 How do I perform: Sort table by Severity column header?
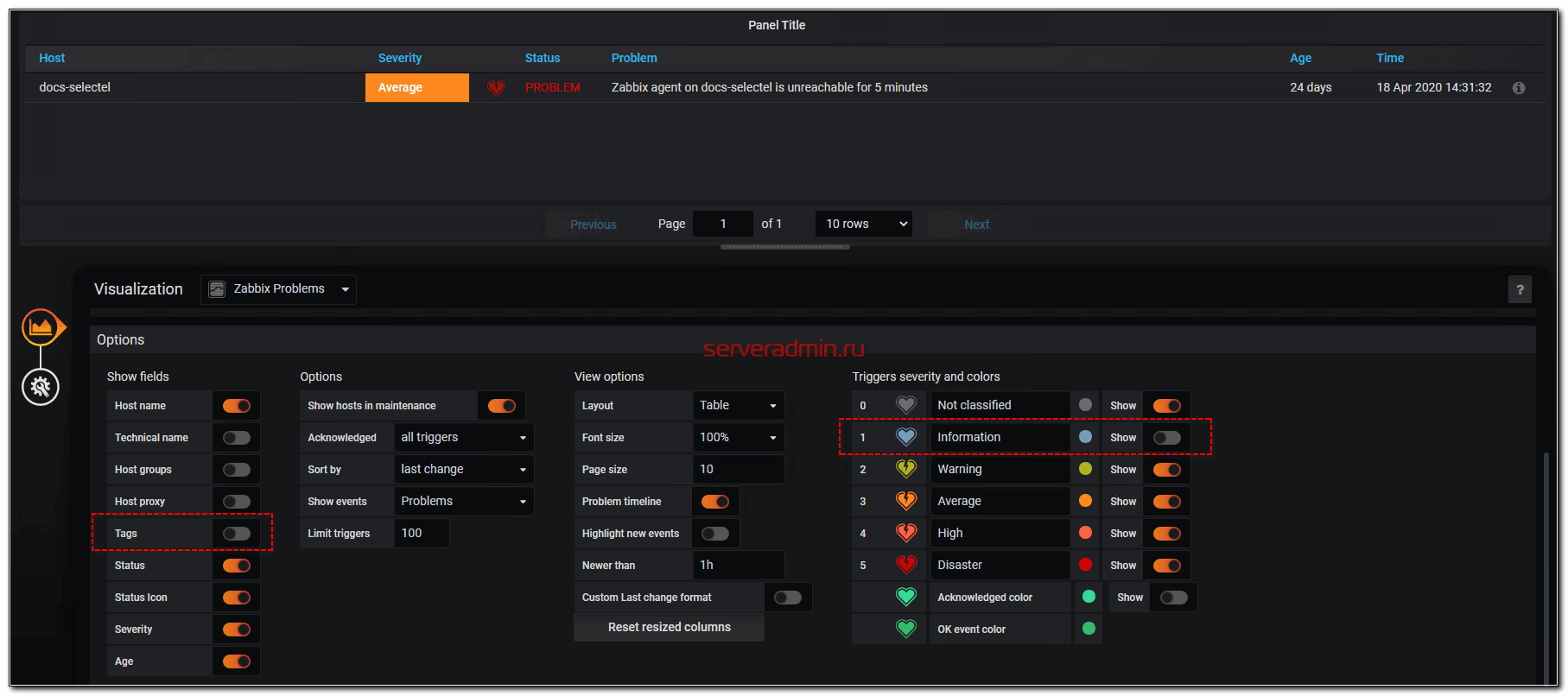pos(400,58)
